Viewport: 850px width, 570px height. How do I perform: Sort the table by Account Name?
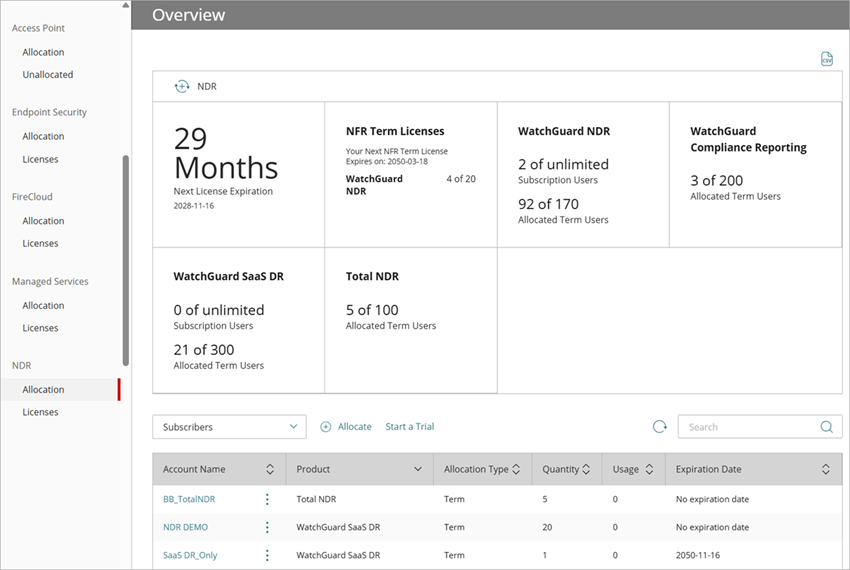coord(270,469)
